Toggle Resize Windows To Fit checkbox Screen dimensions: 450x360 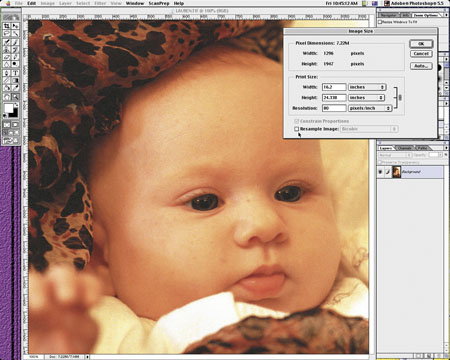pos(380,22)
